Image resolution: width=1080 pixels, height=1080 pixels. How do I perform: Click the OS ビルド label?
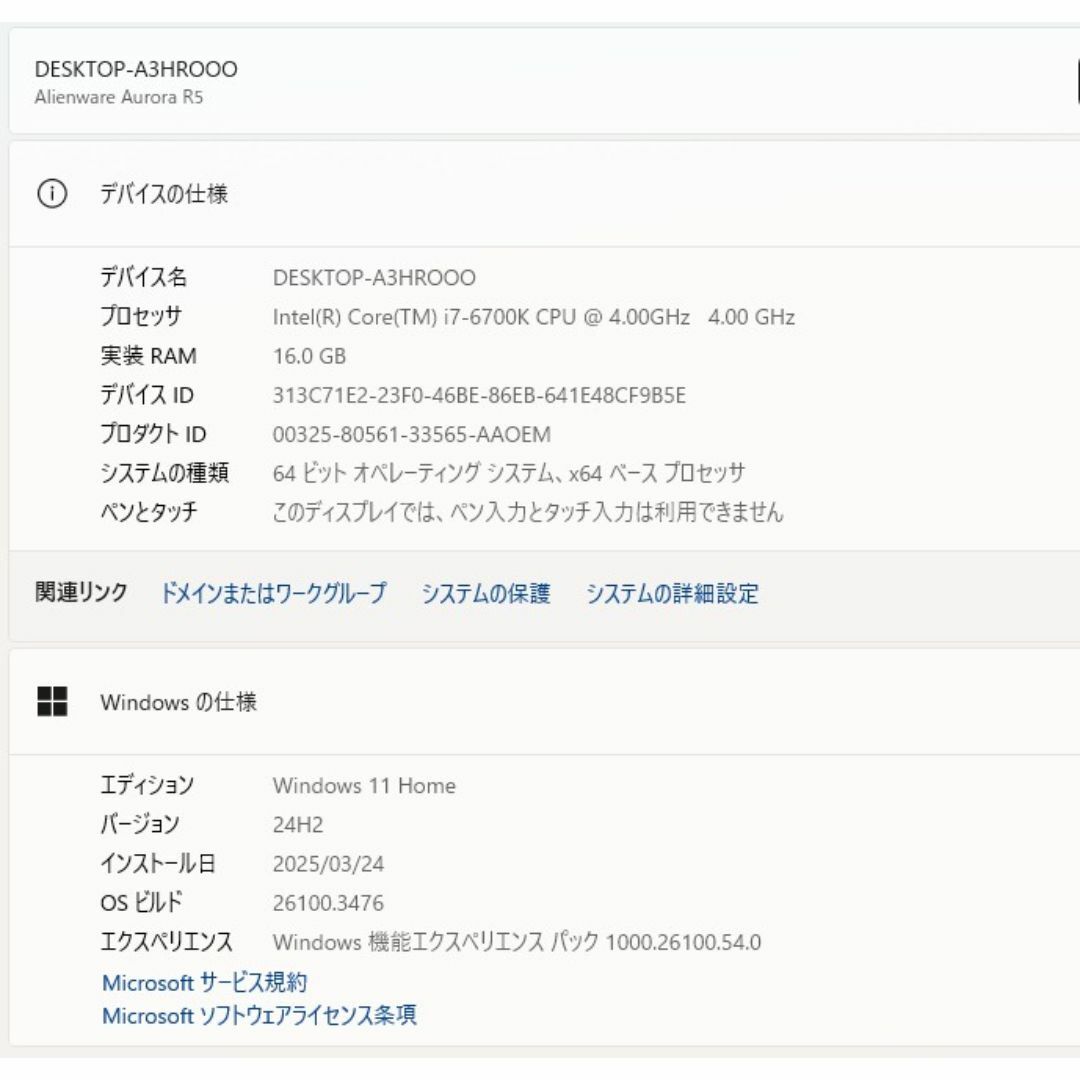[141, 902]
